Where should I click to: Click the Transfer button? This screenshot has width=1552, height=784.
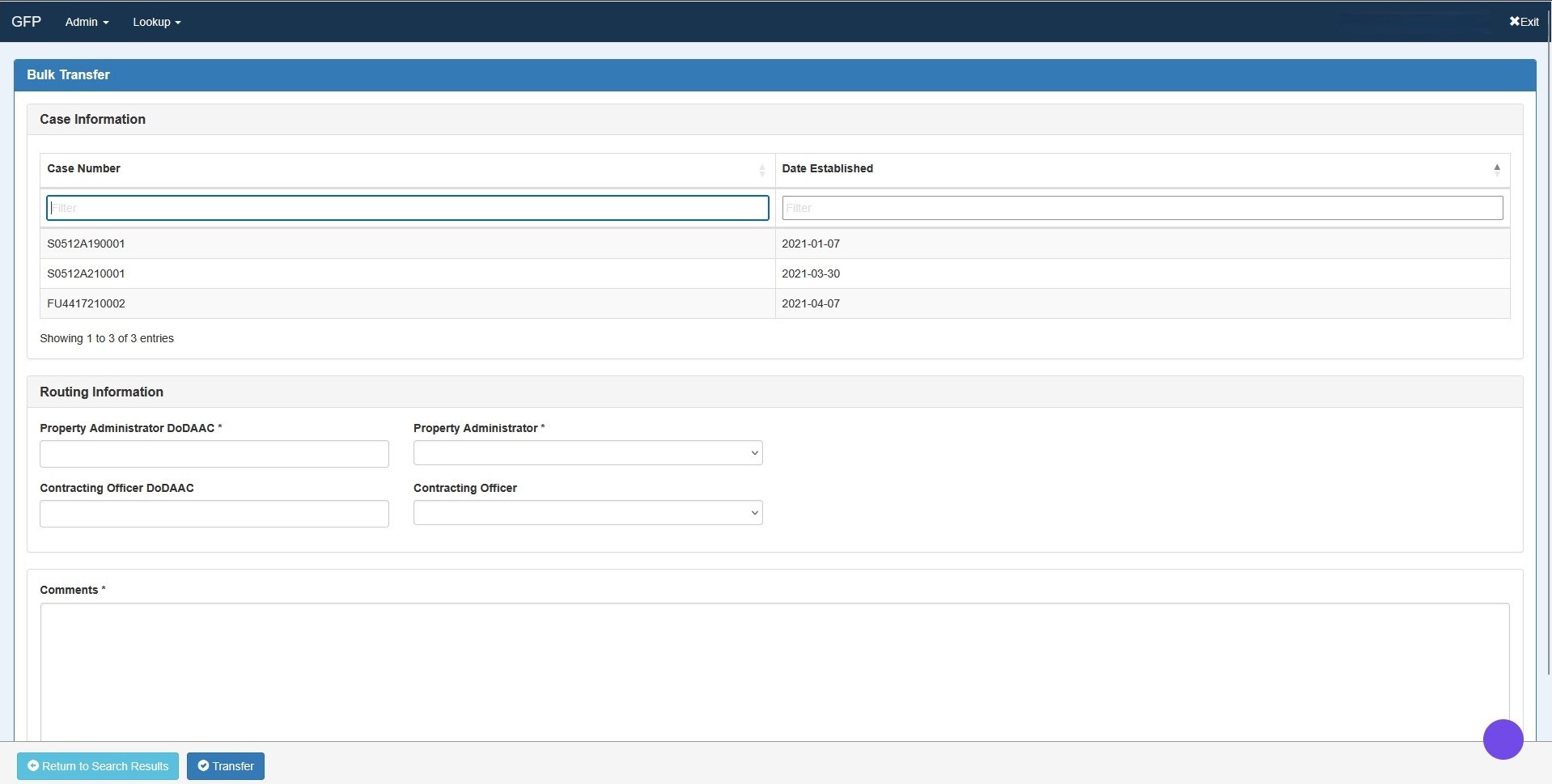click(225, 765)
